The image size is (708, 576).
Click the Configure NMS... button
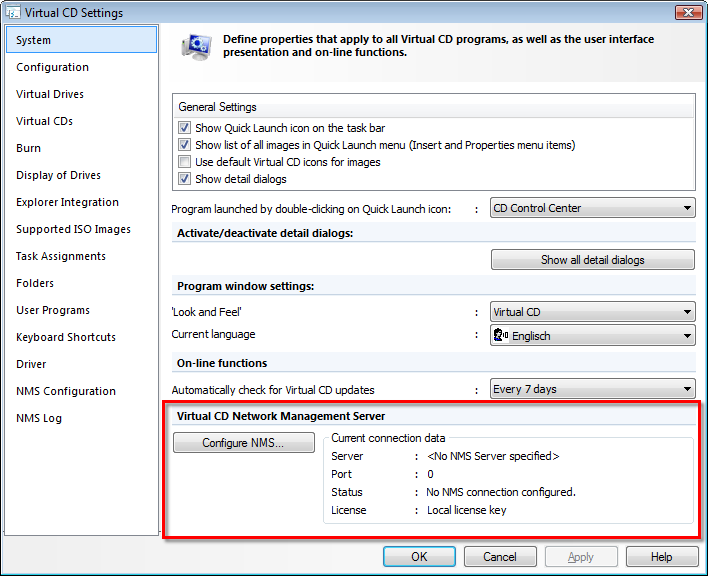pos(243,443)
